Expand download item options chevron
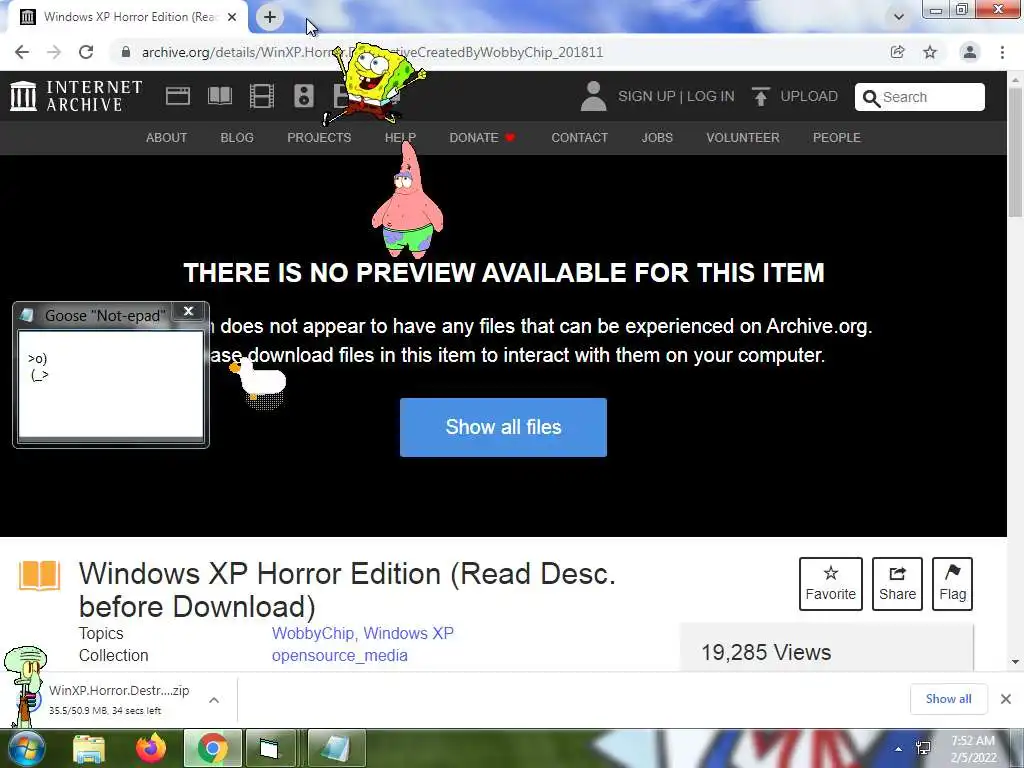Viewport: 1024px width, 768px height. tap(214, 700)
